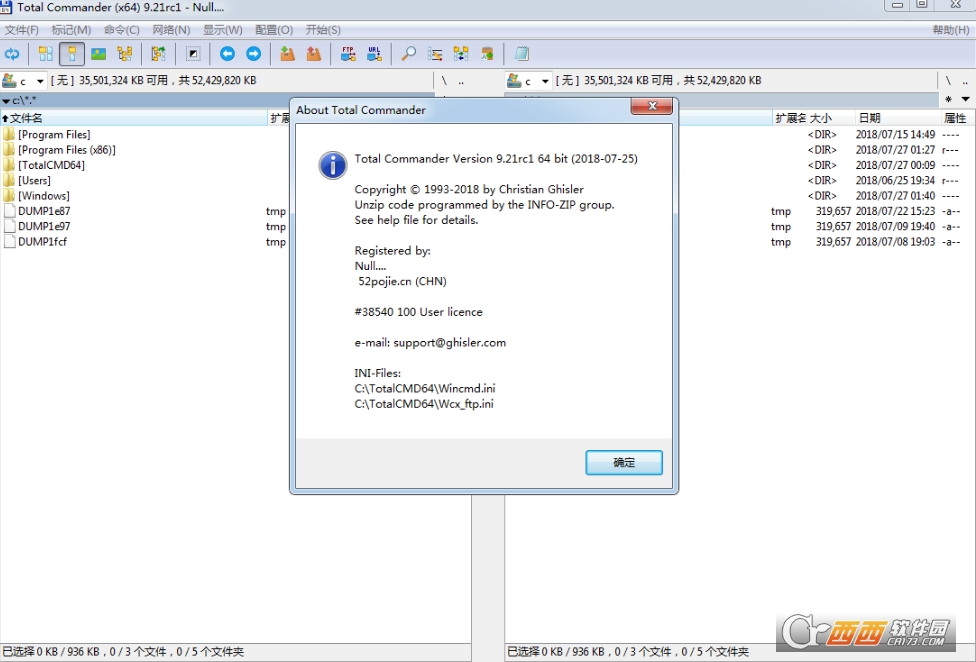976x662 pixels.
Task: Go forward using the blue right arrow
Action: coord(253,54)
